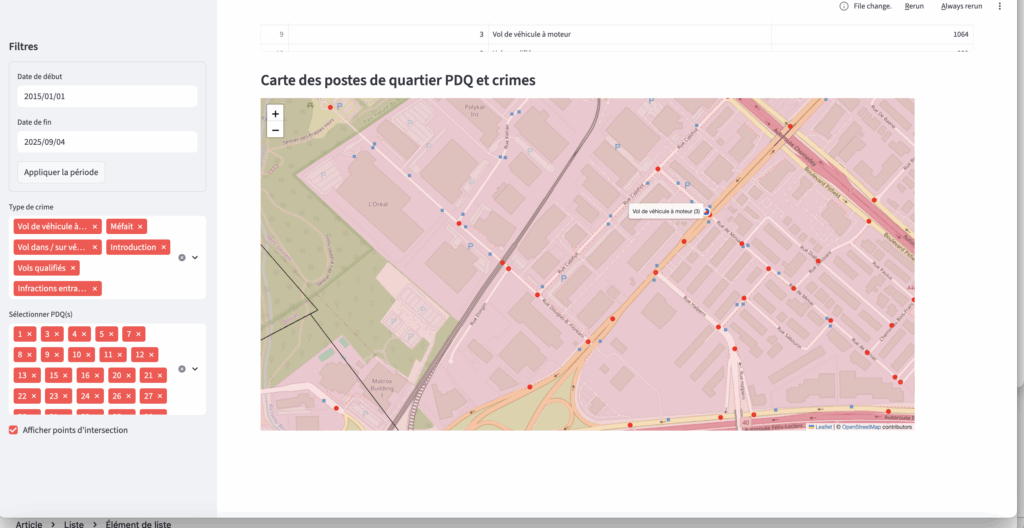Remove the Introduction crime type tag

coord(164,247)
